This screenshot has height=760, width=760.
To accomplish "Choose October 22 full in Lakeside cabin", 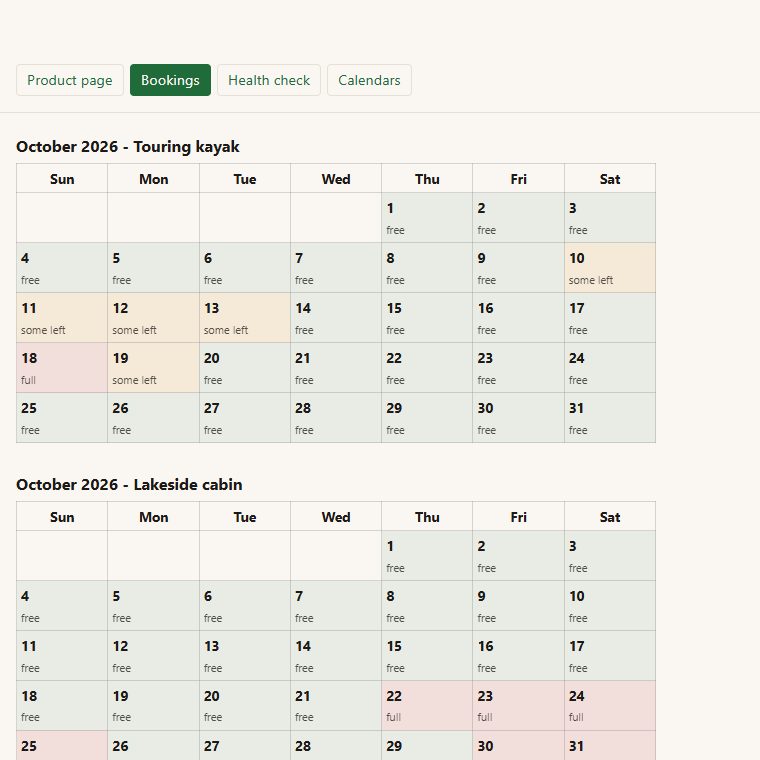I will click(x=427, y=706).
